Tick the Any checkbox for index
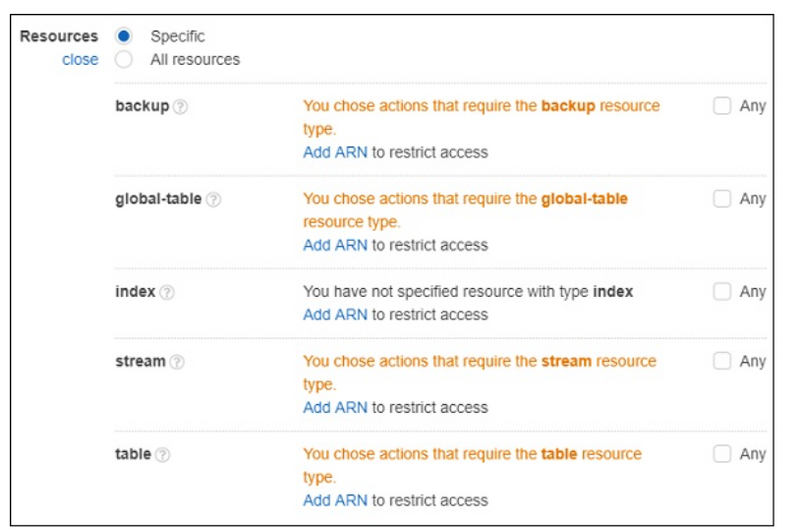The image size is (800, 529). pos(722,291)
